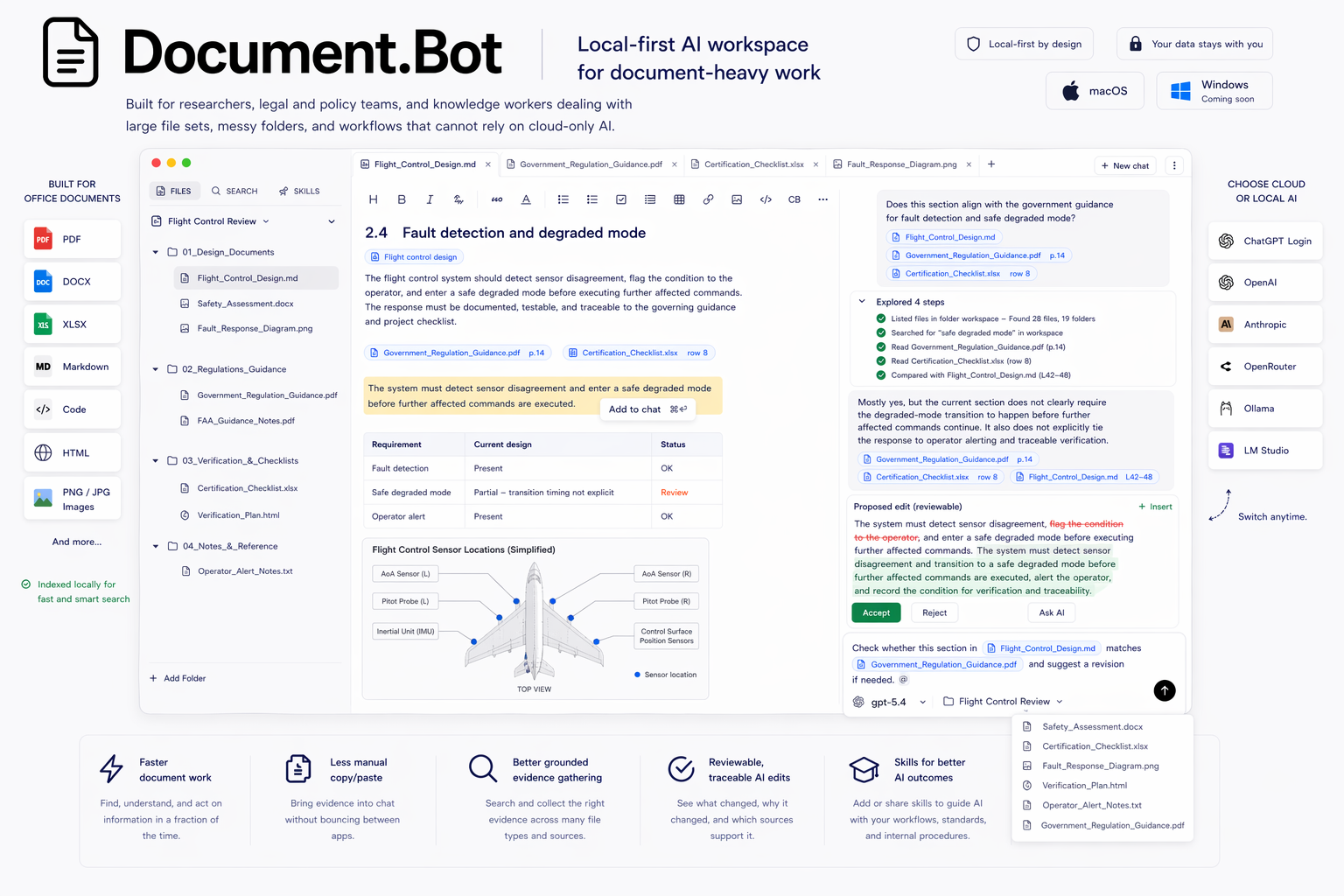This screenshot has width=1344, height=896.
Task: Choose Ollama as the local AI
Action: pyautogui.click(x=1265, y=408)
